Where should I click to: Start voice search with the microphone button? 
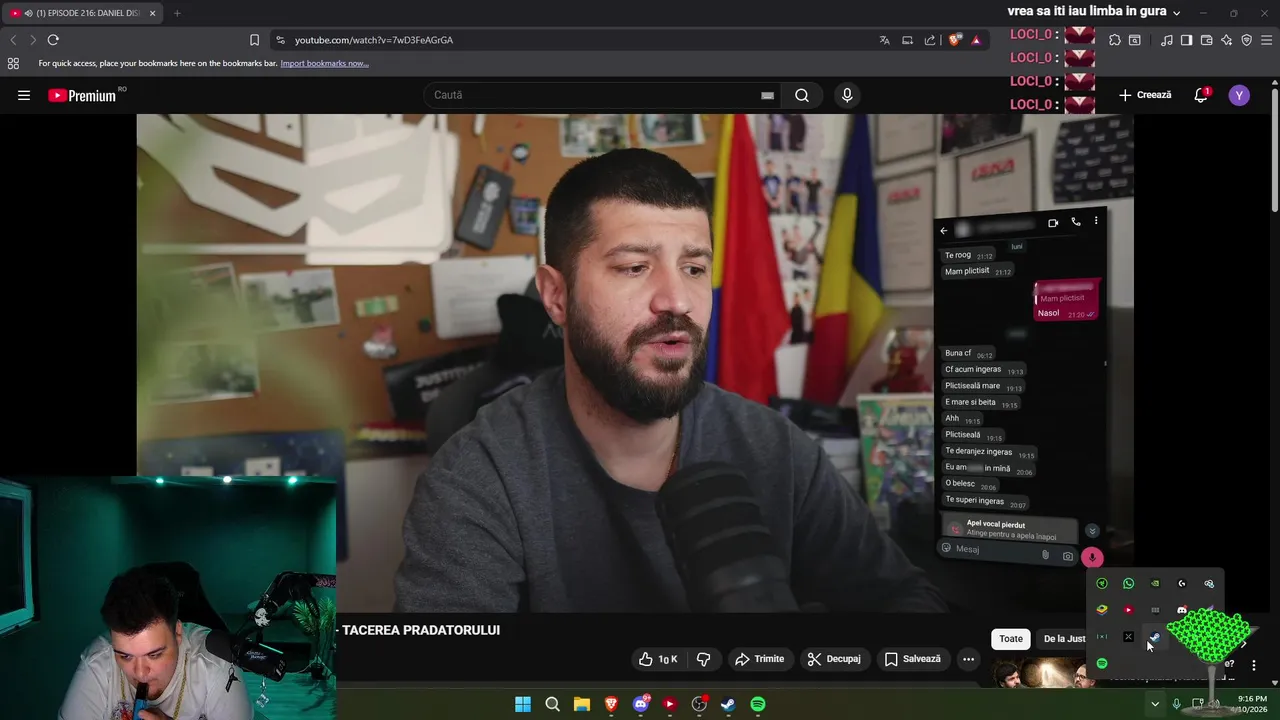click(x=847, y=95)
